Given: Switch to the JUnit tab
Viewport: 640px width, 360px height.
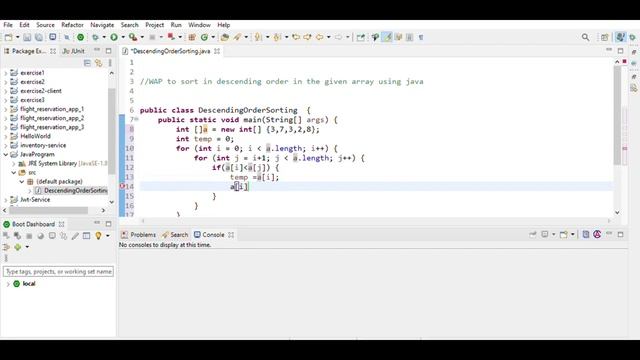Looking at the screenshot, I should click(73, 51).
